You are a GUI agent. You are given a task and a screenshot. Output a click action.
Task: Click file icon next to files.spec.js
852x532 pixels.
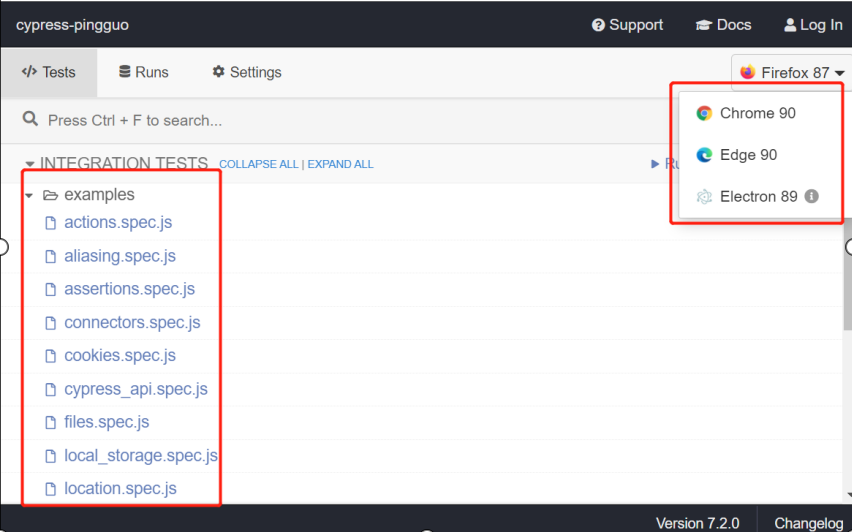(x=51, y=423)
